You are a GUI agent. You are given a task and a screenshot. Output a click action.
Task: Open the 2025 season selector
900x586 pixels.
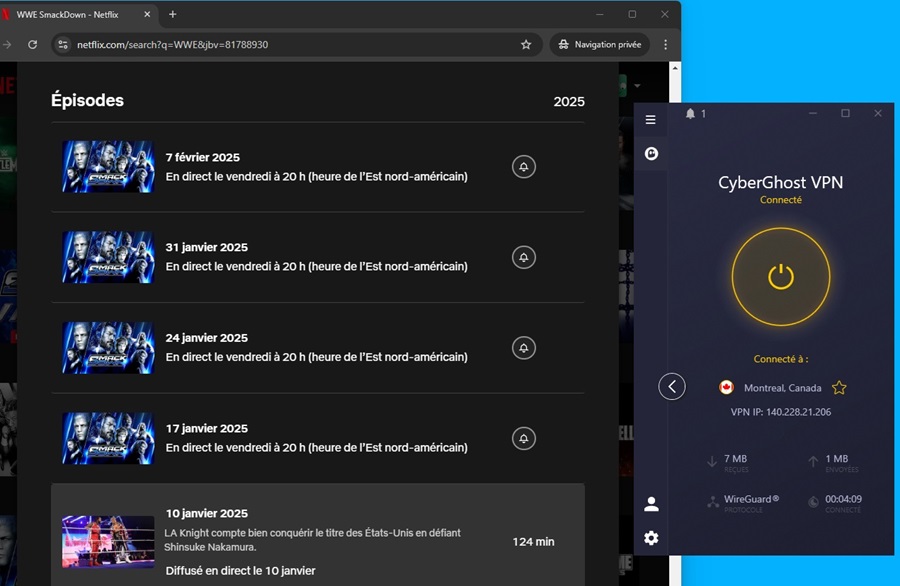coord(568,102)
